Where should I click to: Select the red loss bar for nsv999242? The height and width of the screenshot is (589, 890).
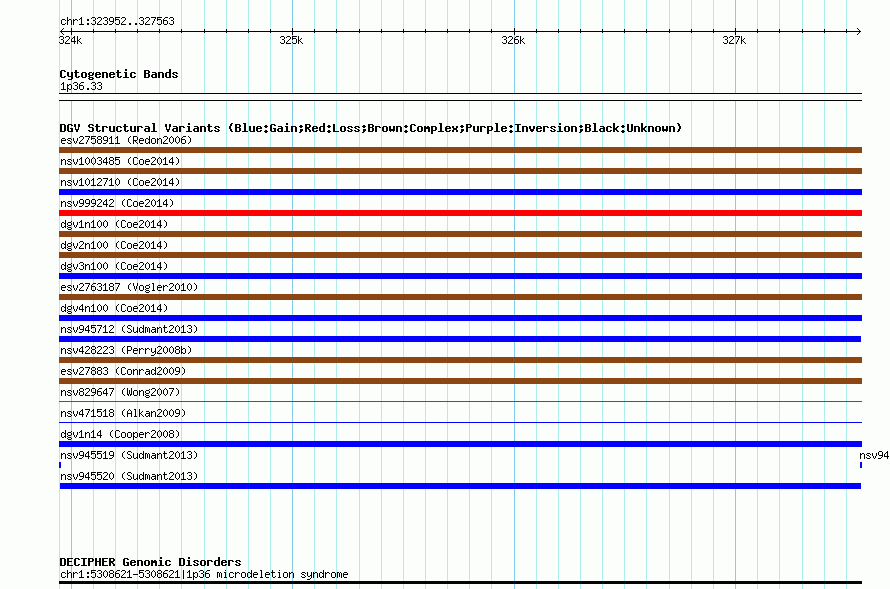(x=460, y=213)
